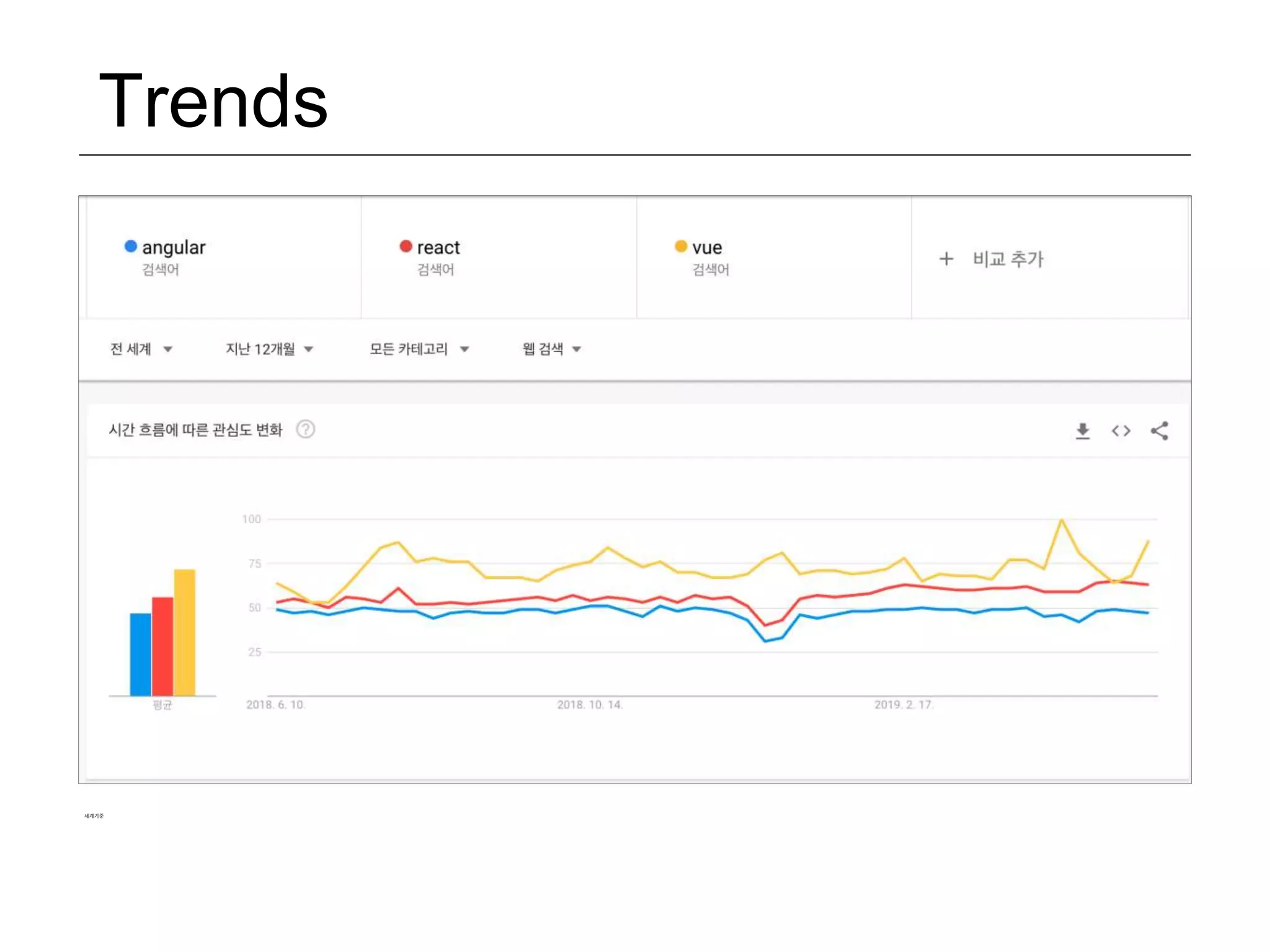
Task: Click the red react average bar
Action: [x=162, y=646]
